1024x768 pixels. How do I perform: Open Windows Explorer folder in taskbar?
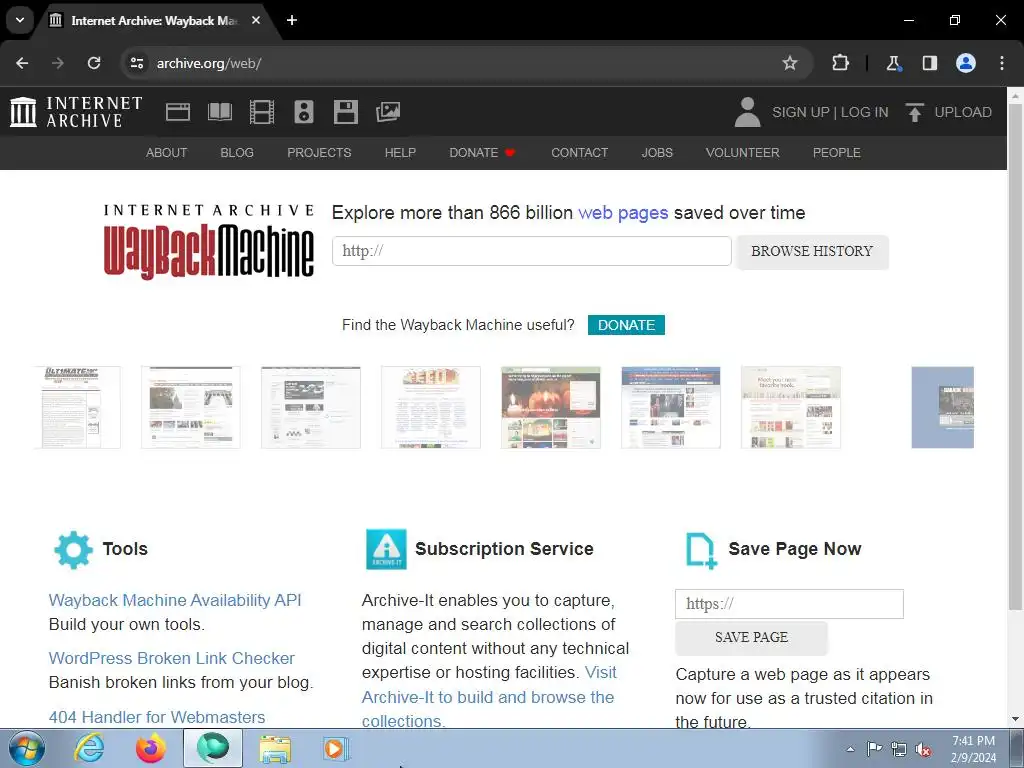[x=275, y=748]
